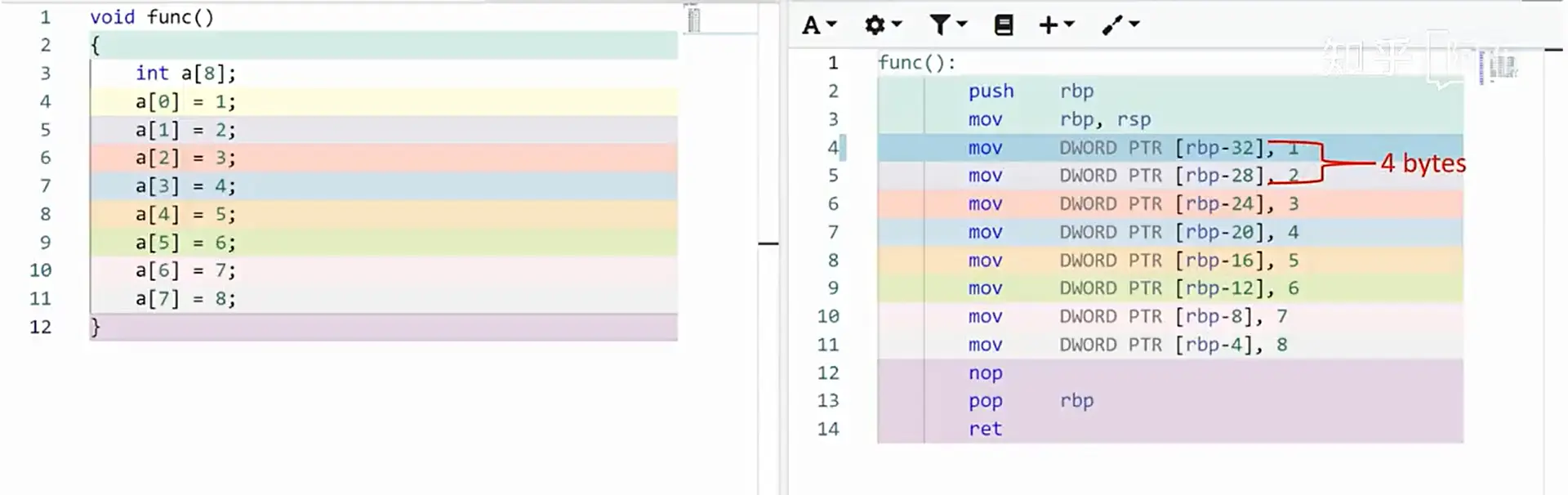Open the font size A dropdown
Image resolution: width=1568 pixels, height=495 pixels.
point(819,25)
